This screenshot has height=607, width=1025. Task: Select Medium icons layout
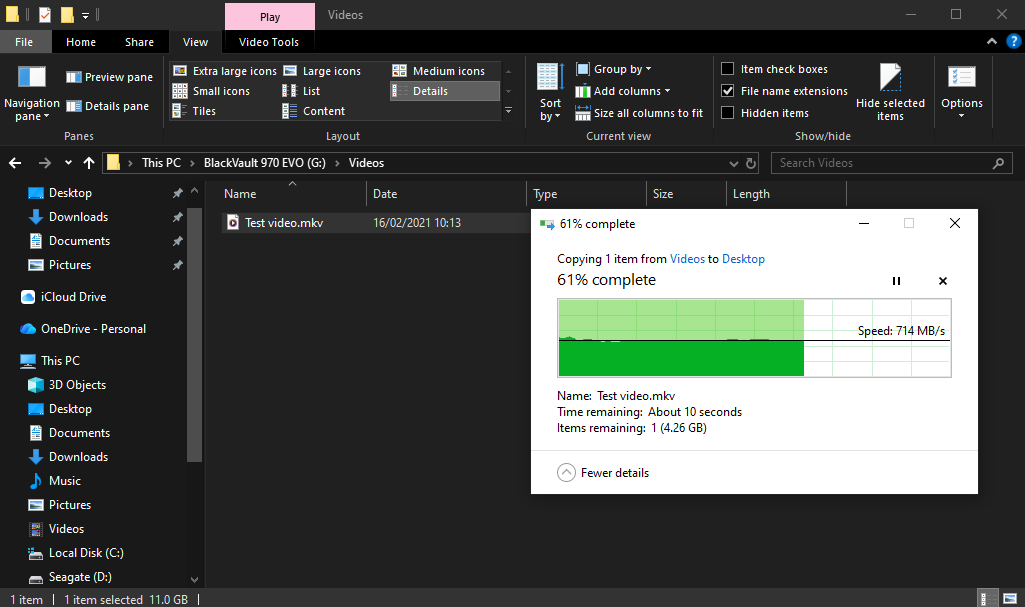pos(439,71)
